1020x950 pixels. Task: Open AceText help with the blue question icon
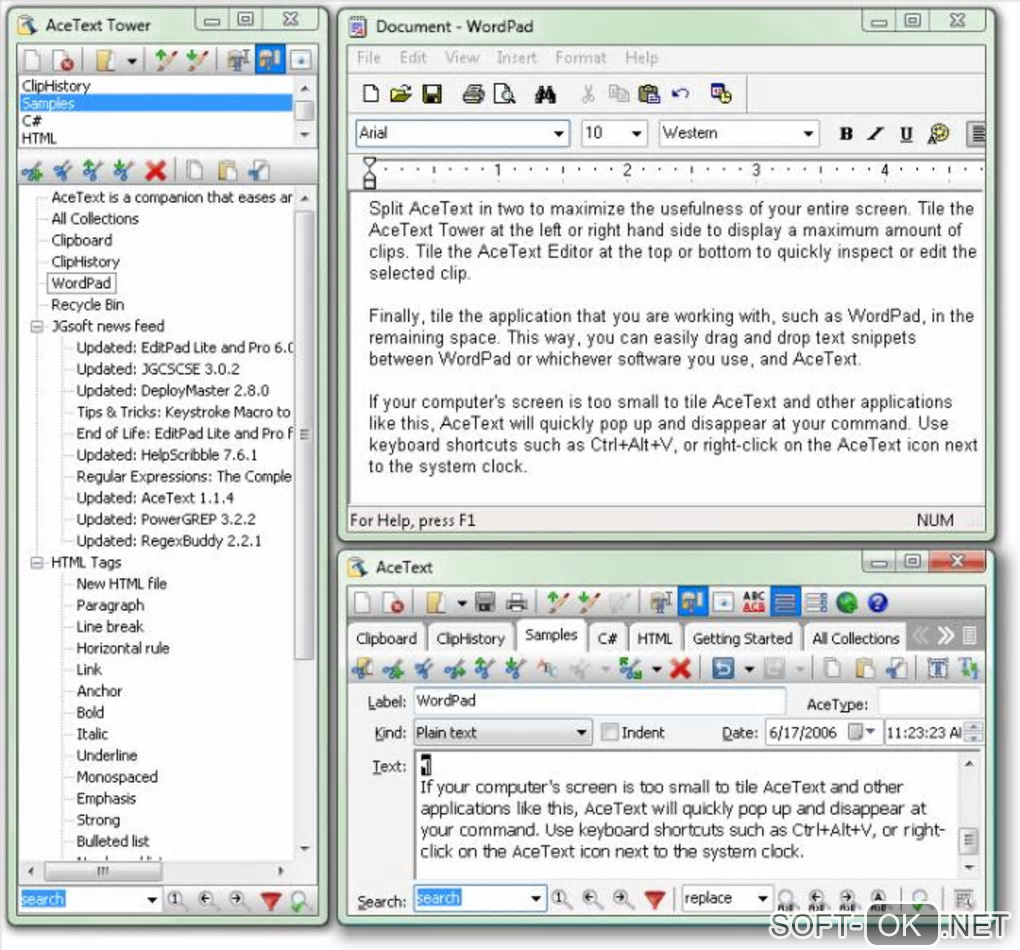(x=878, y=603)
